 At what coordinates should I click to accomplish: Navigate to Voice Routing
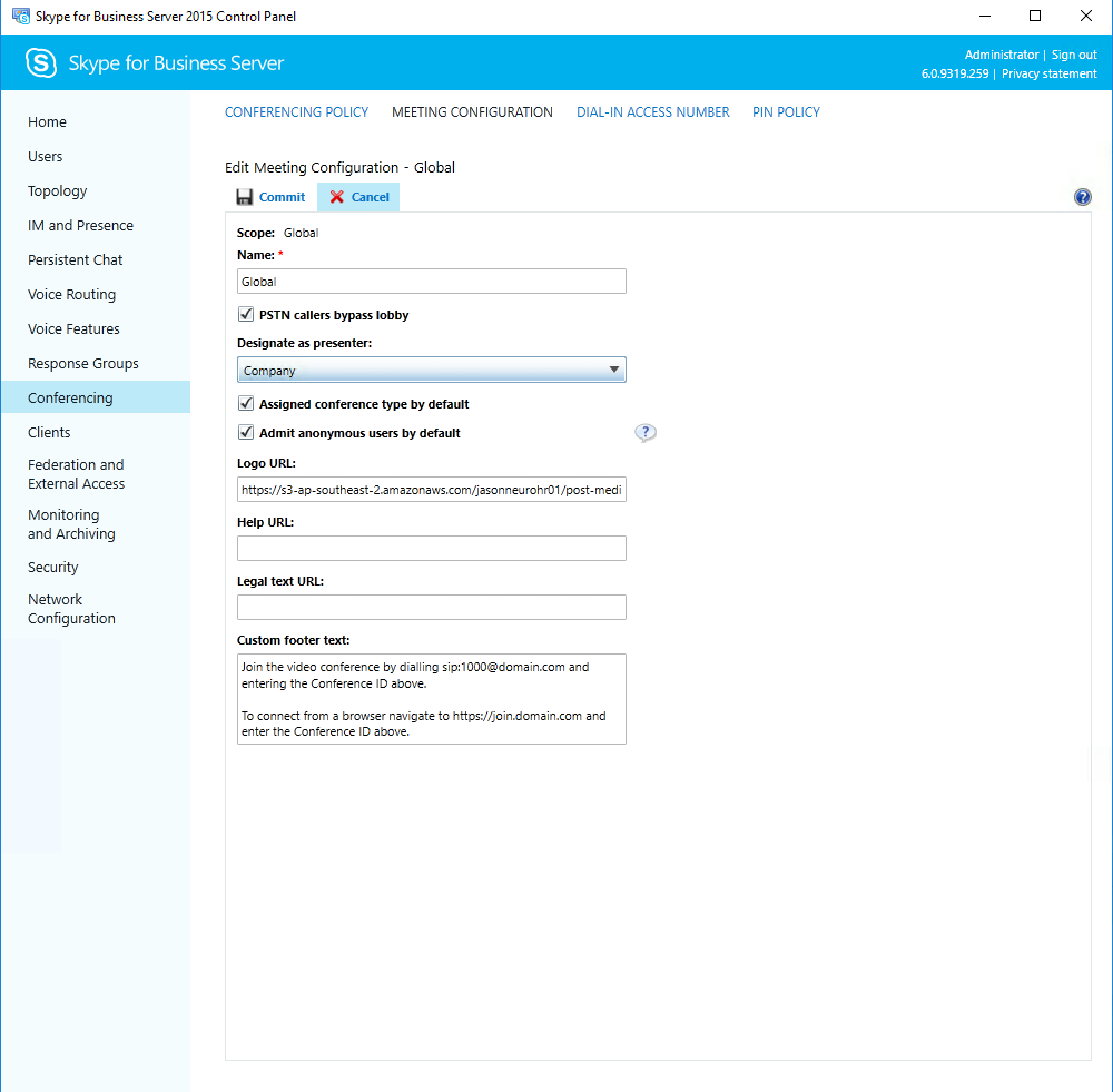[x=72, y=294]
